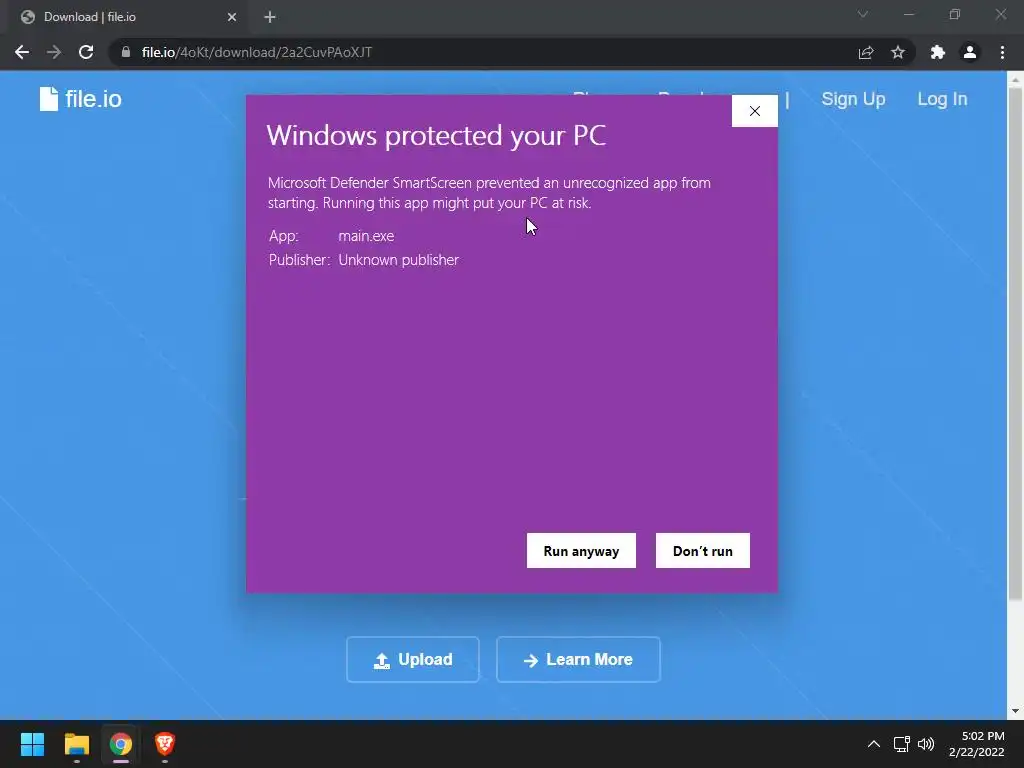The width and height of the screenshot is (1024, 768).
Task: Click the Log In link
Action: [x=942, y=99]
